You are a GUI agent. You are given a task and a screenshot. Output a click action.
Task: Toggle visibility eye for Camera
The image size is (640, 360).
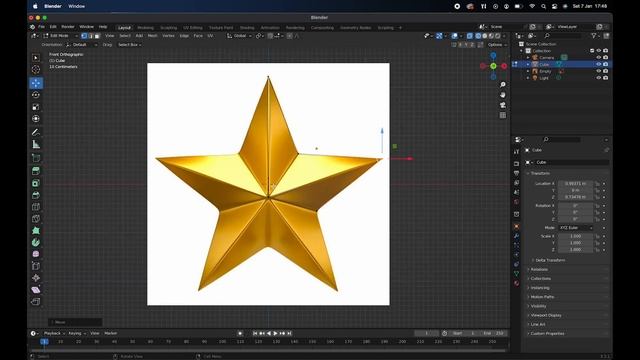pyautogui.click(x=599, y=58)
